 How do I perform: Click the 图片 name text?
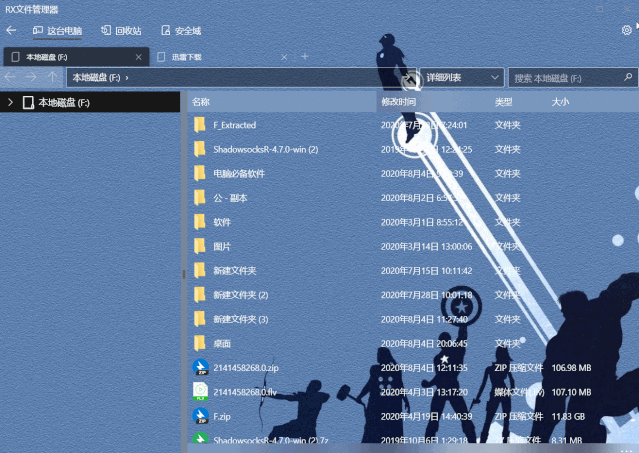[222, 246]
